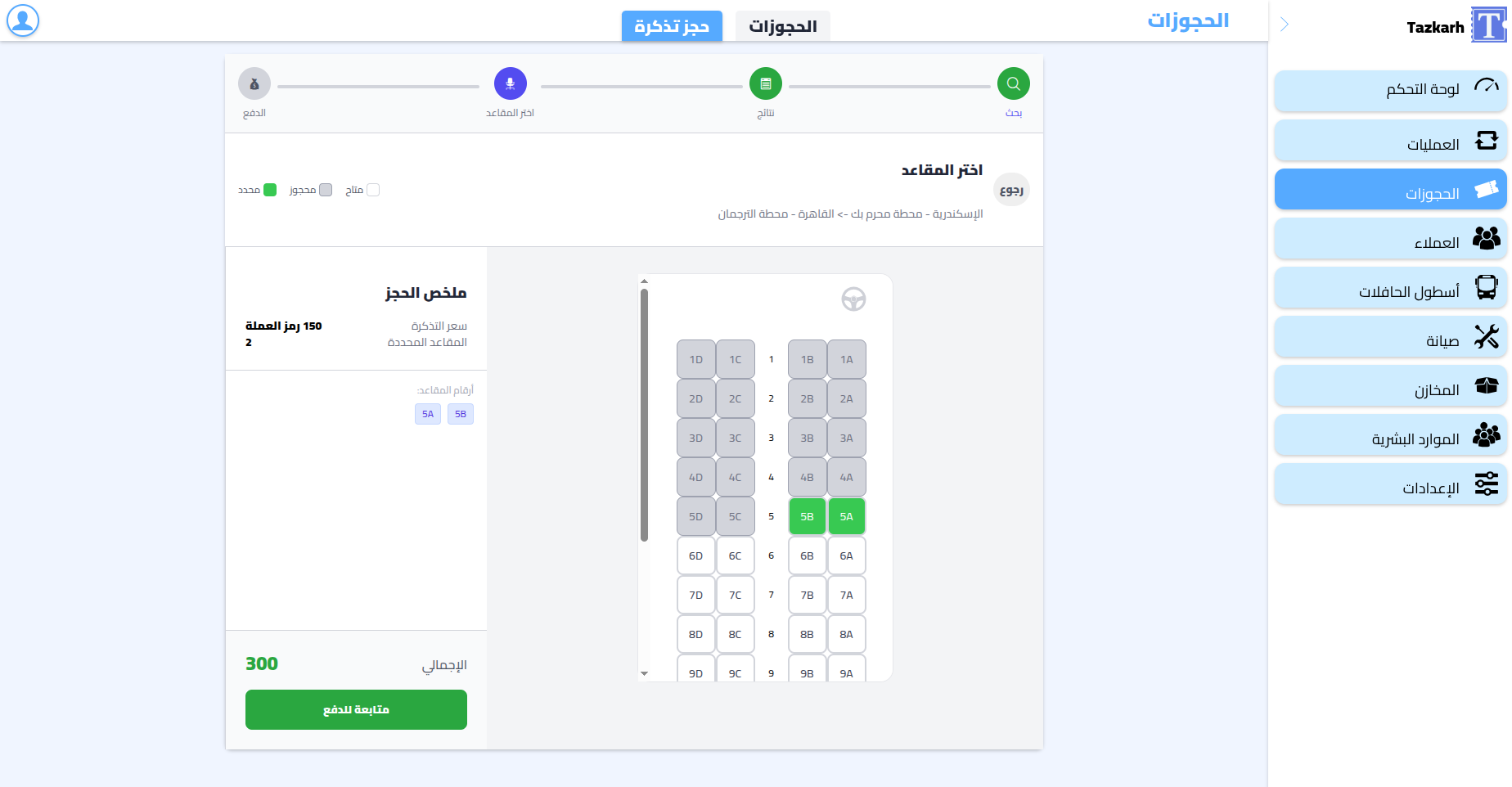The image size is (1512, 787).
Task: Click the seat selection step icon
Action: [x=510, y=83]
